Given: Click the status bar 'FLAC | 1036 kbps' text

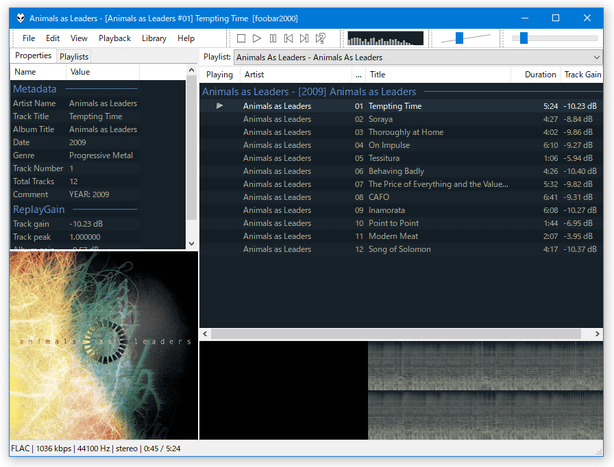Looking at the screenshot, I should click(41, 448).
